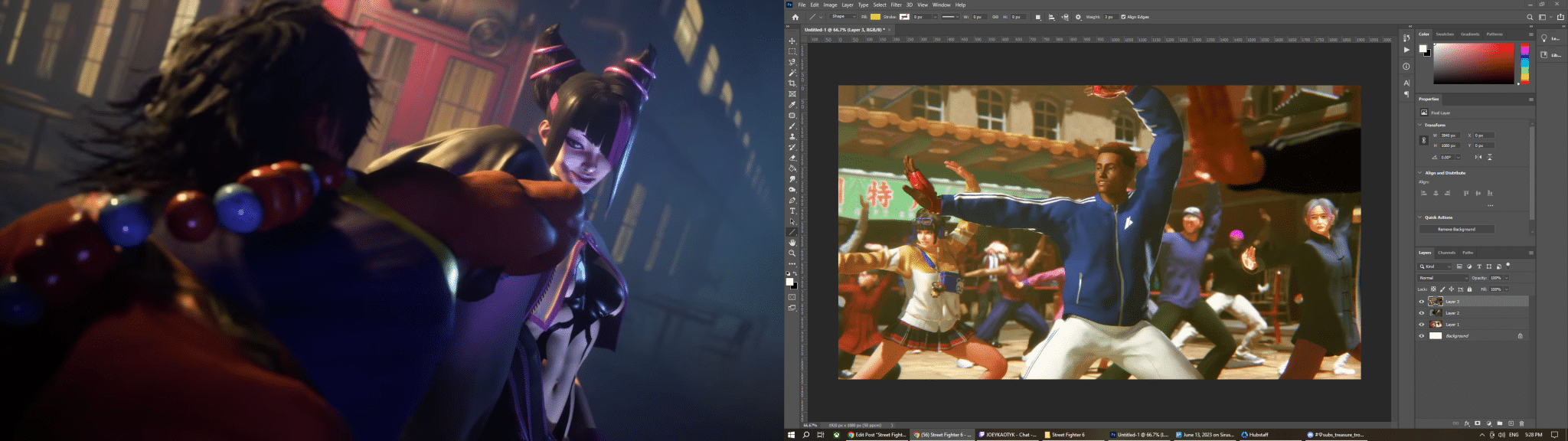Open the Kind filter dropdown in Layers

[1435, 266]
